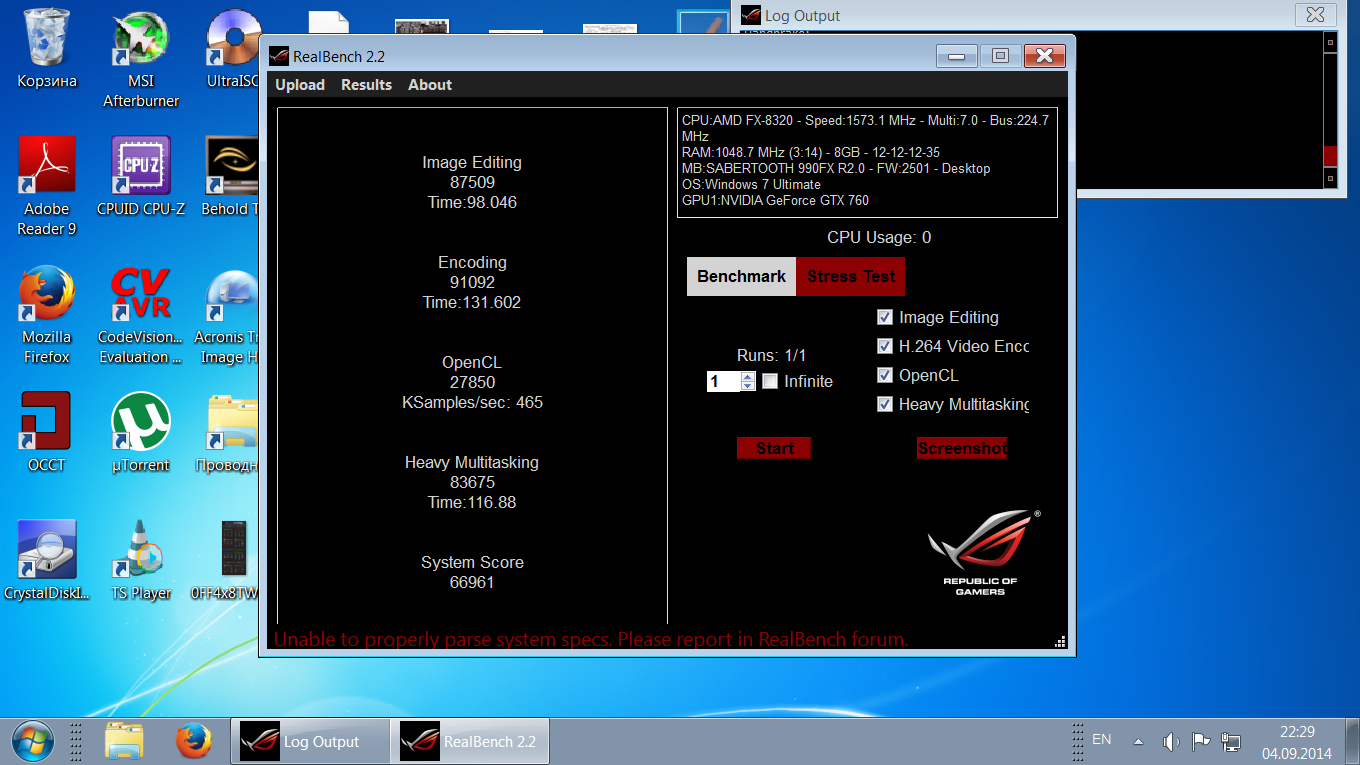This screenshot has width=1360, height=765.
Task: Toggle the Image Editing benchmark checkbox
Action: 884,317
